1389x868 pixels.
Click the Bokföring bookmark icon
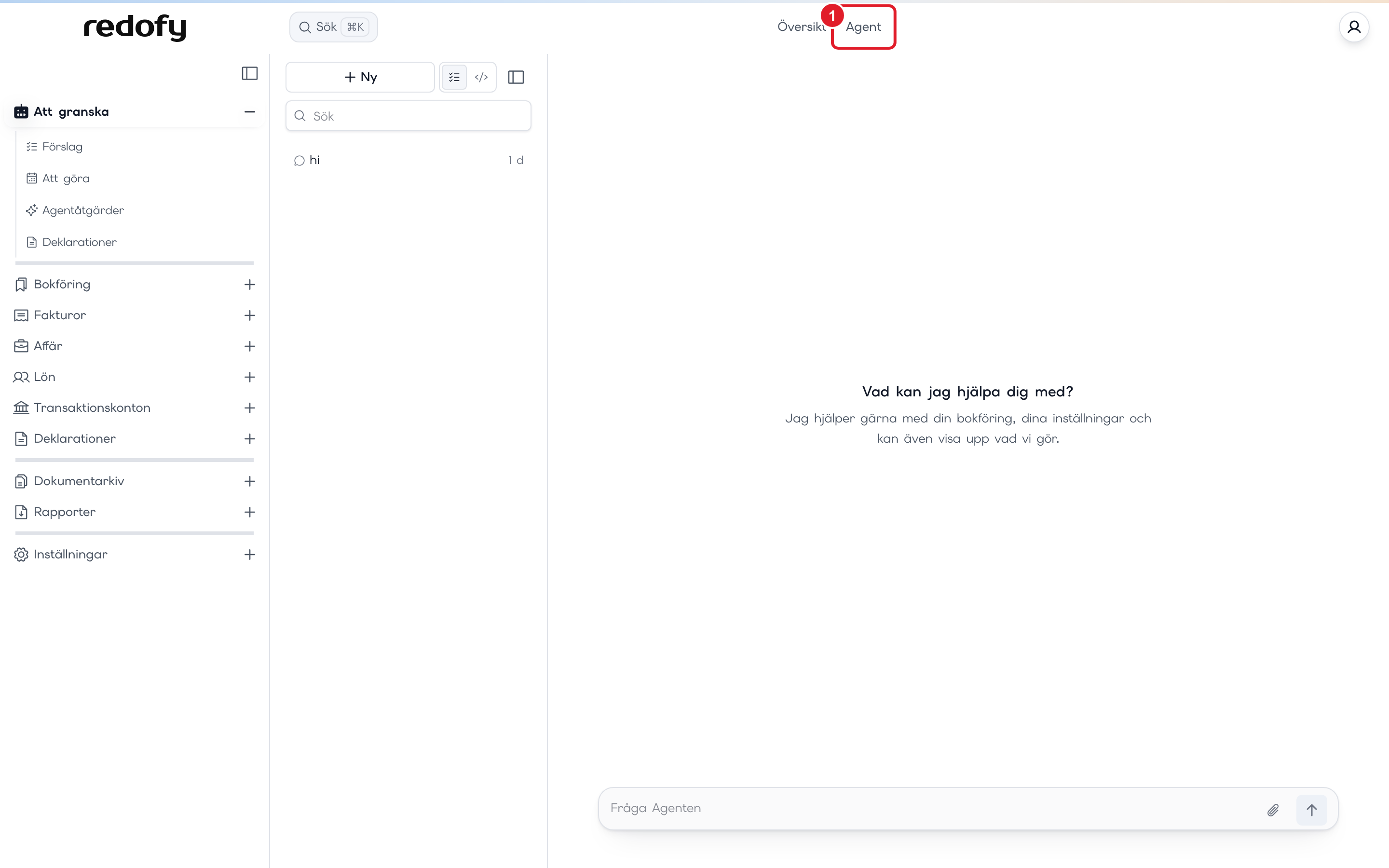coord(21,284)
